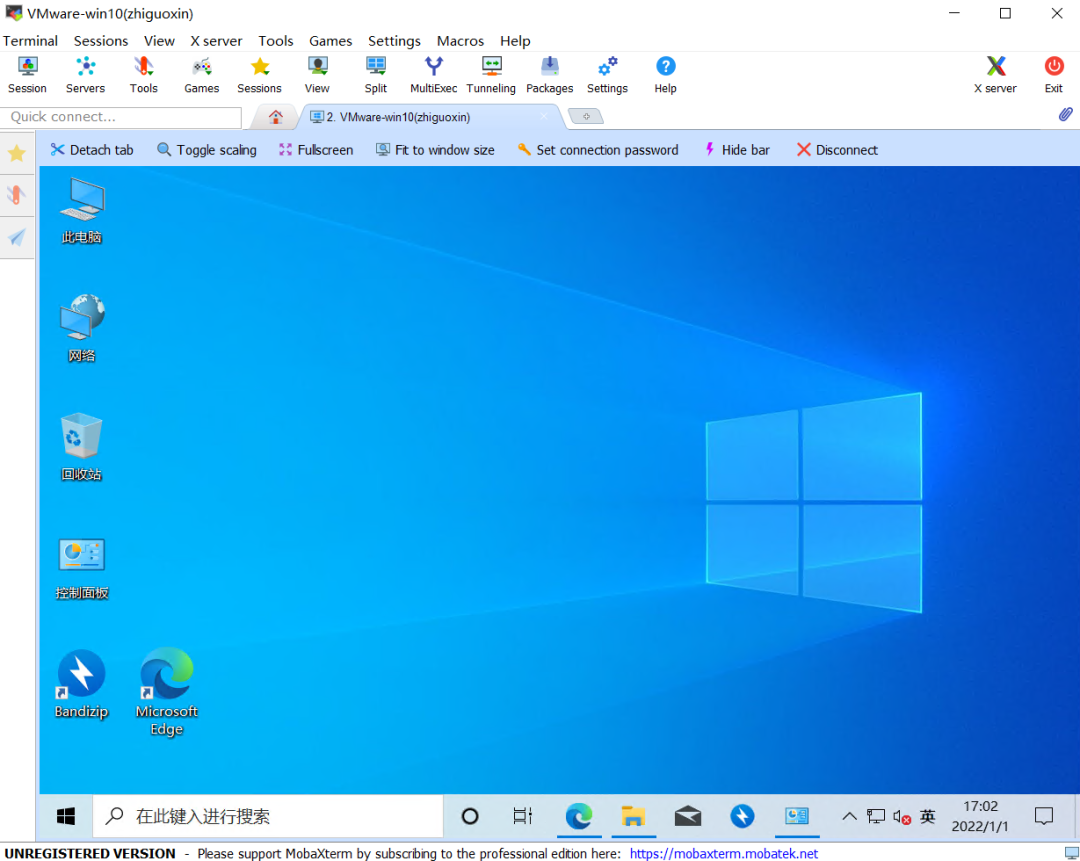Click the Disconnect button
1080x861 pixels.
837,149
